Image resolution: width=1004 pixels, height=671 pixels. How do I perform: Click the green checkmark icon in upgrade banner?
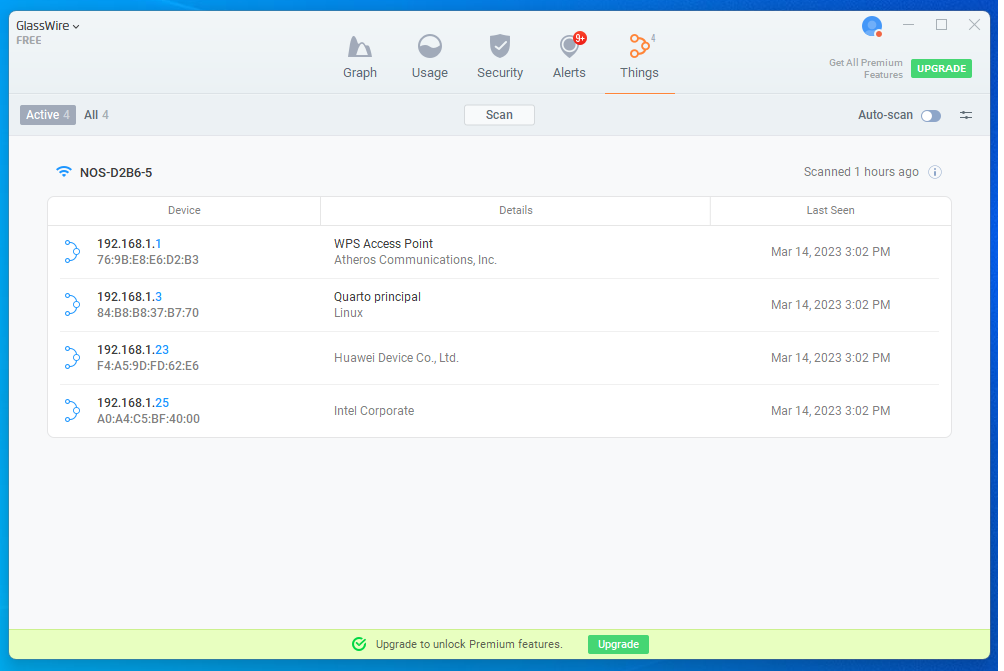[x=359, y=644]
